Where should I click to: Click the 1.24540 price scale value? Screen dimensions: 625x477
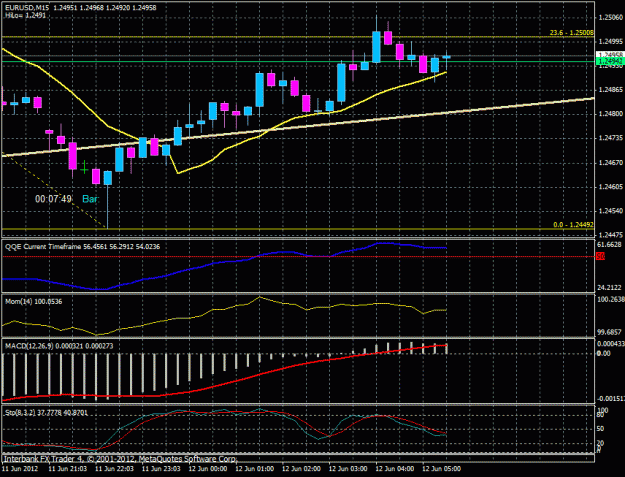pos(611,211)
